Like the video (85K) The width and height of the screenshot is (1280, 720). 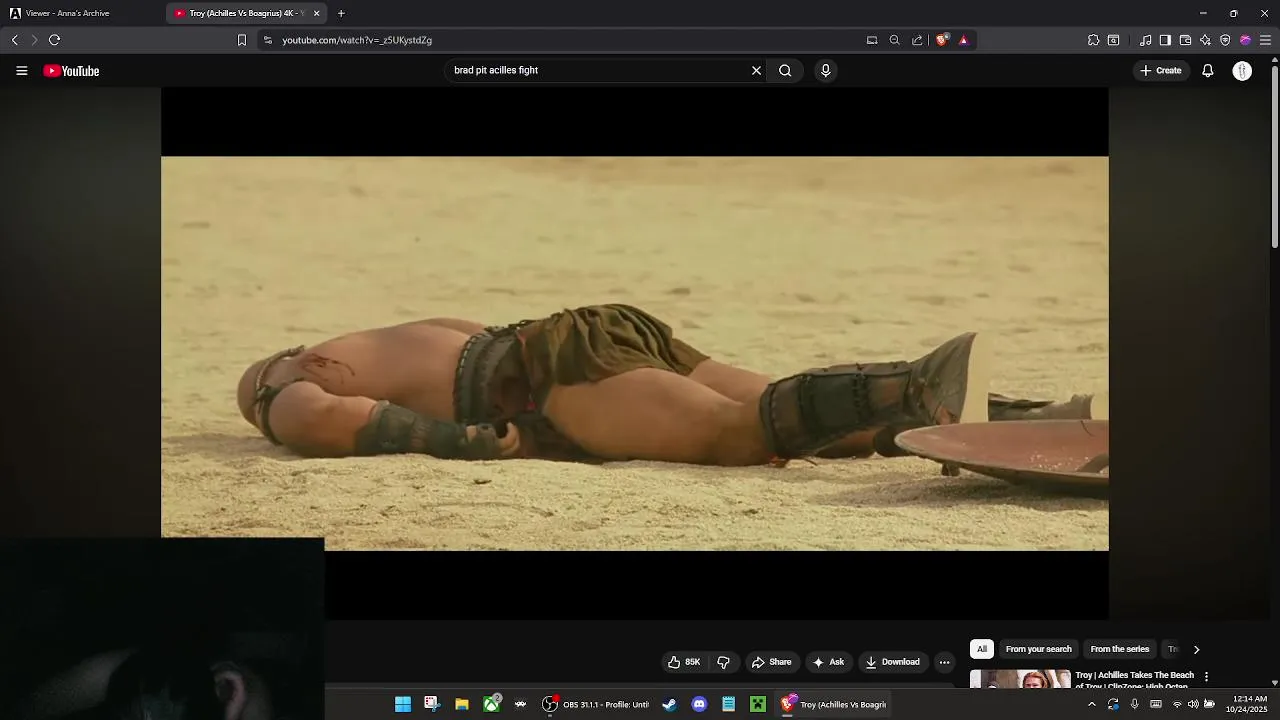[685, 662]
